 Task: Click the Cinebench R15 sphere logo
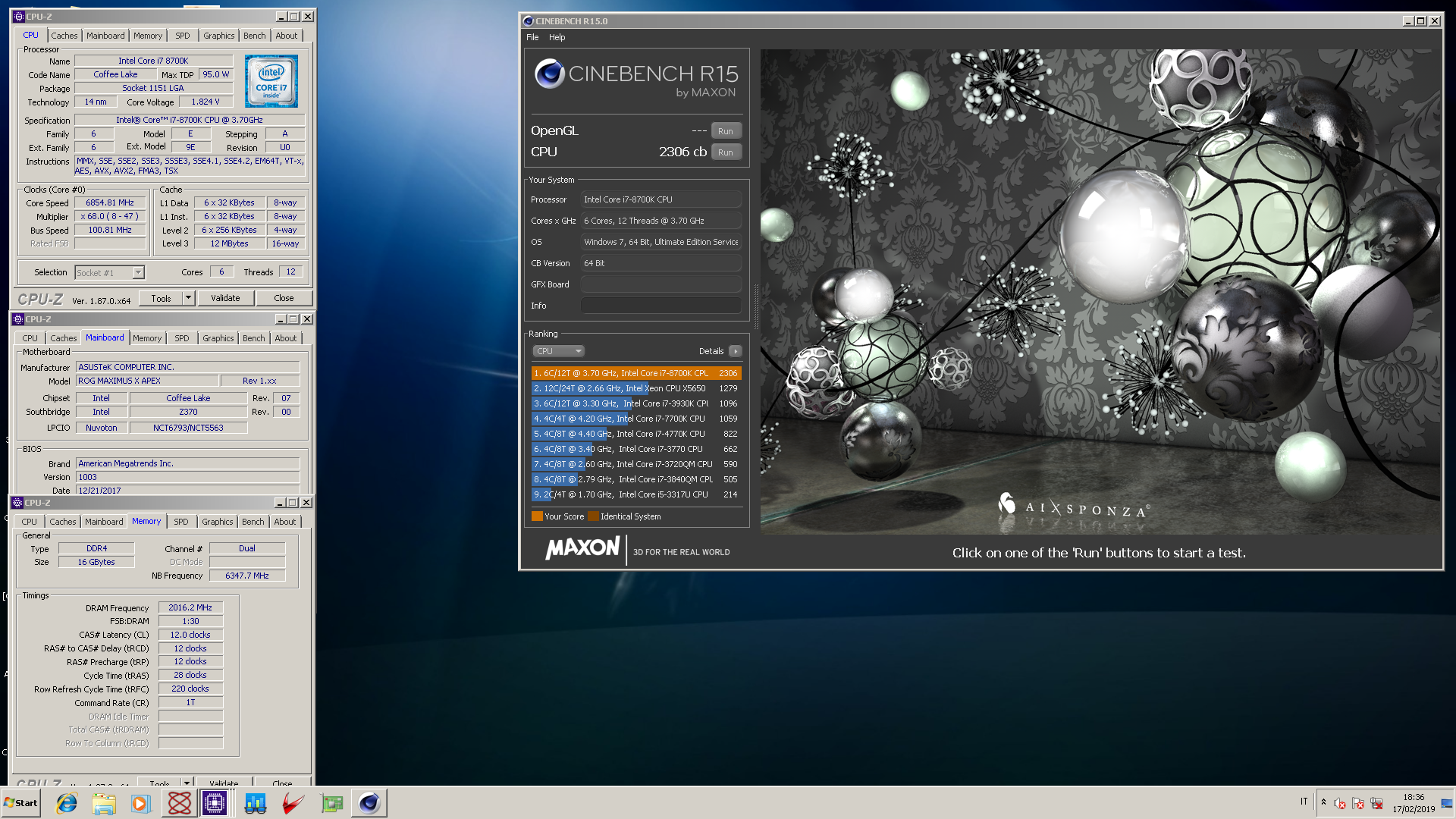click(x=549, y=74)
